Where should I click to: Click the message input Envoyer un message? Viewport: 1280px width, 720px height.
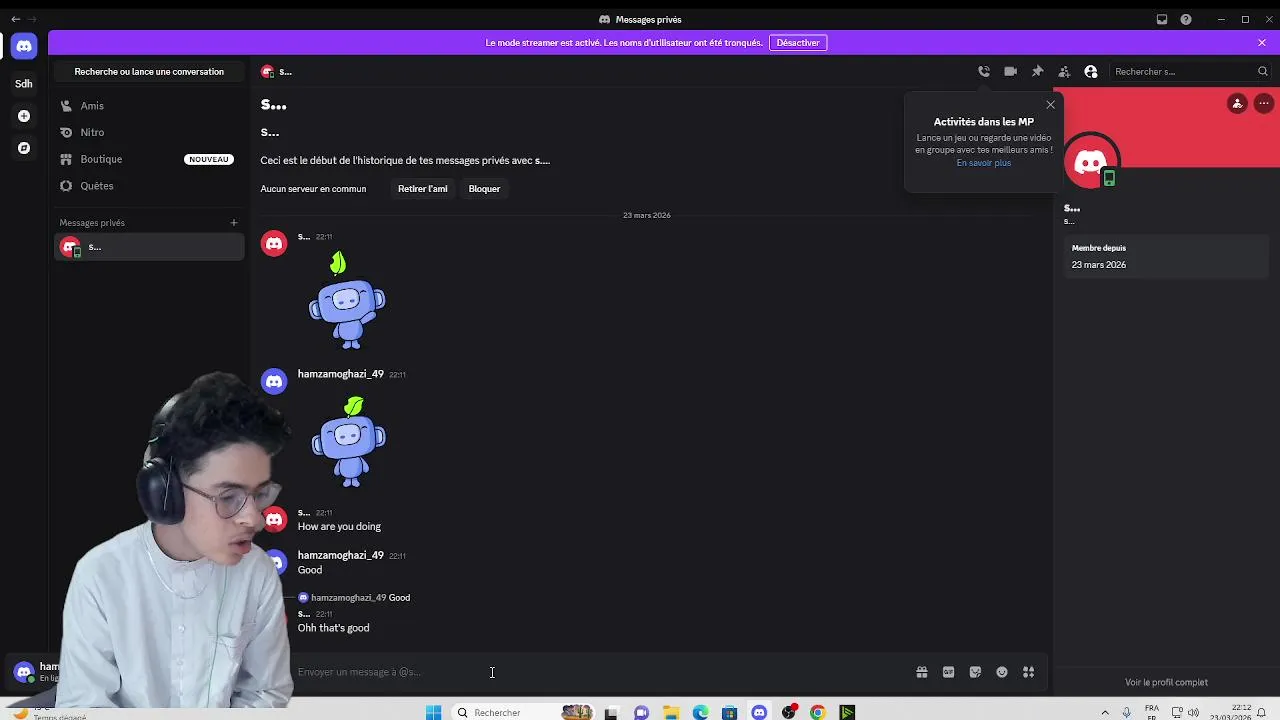[x=600, y=672]
